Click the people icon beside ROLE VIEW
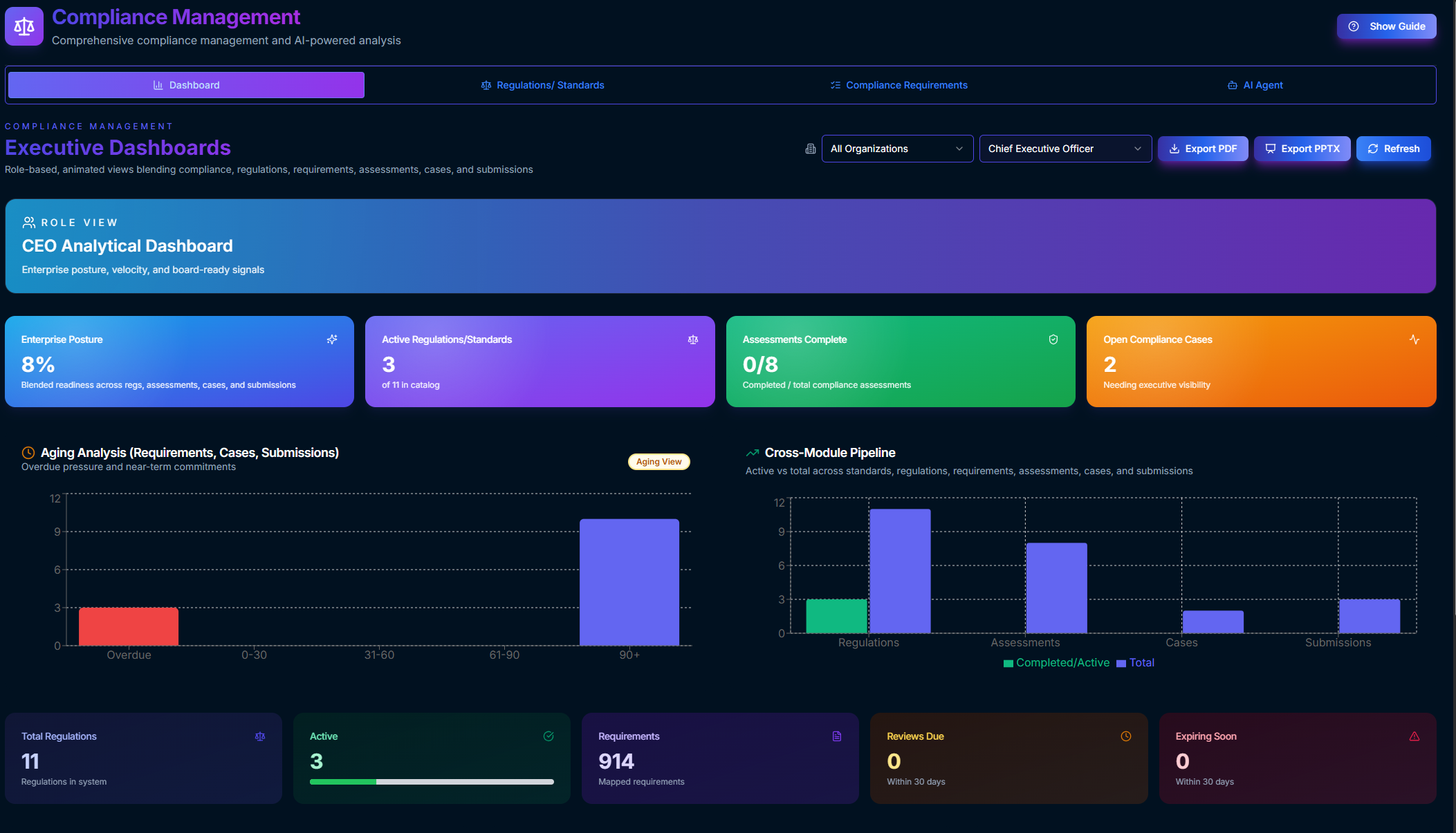Screen dimensions: 1456x833 pos(29,223)
